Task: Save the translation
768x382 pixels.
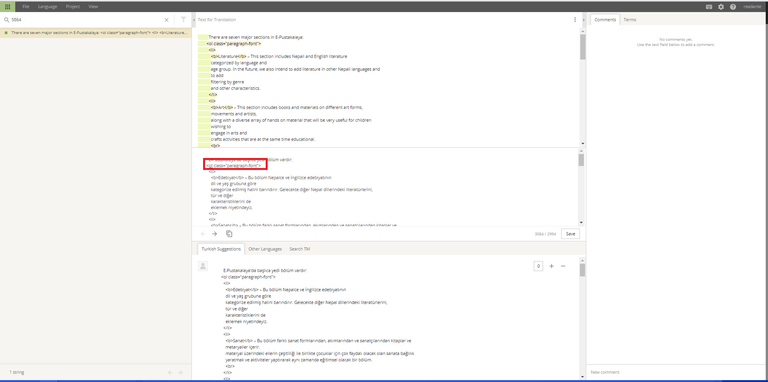Action: coord(570,234)
